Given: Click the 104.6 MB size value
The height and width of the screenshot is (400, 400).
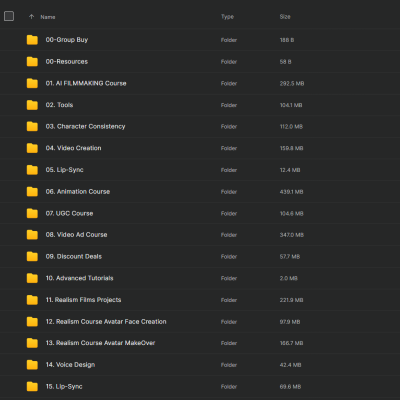Looking at the screenshot, I should coord(291,213).
